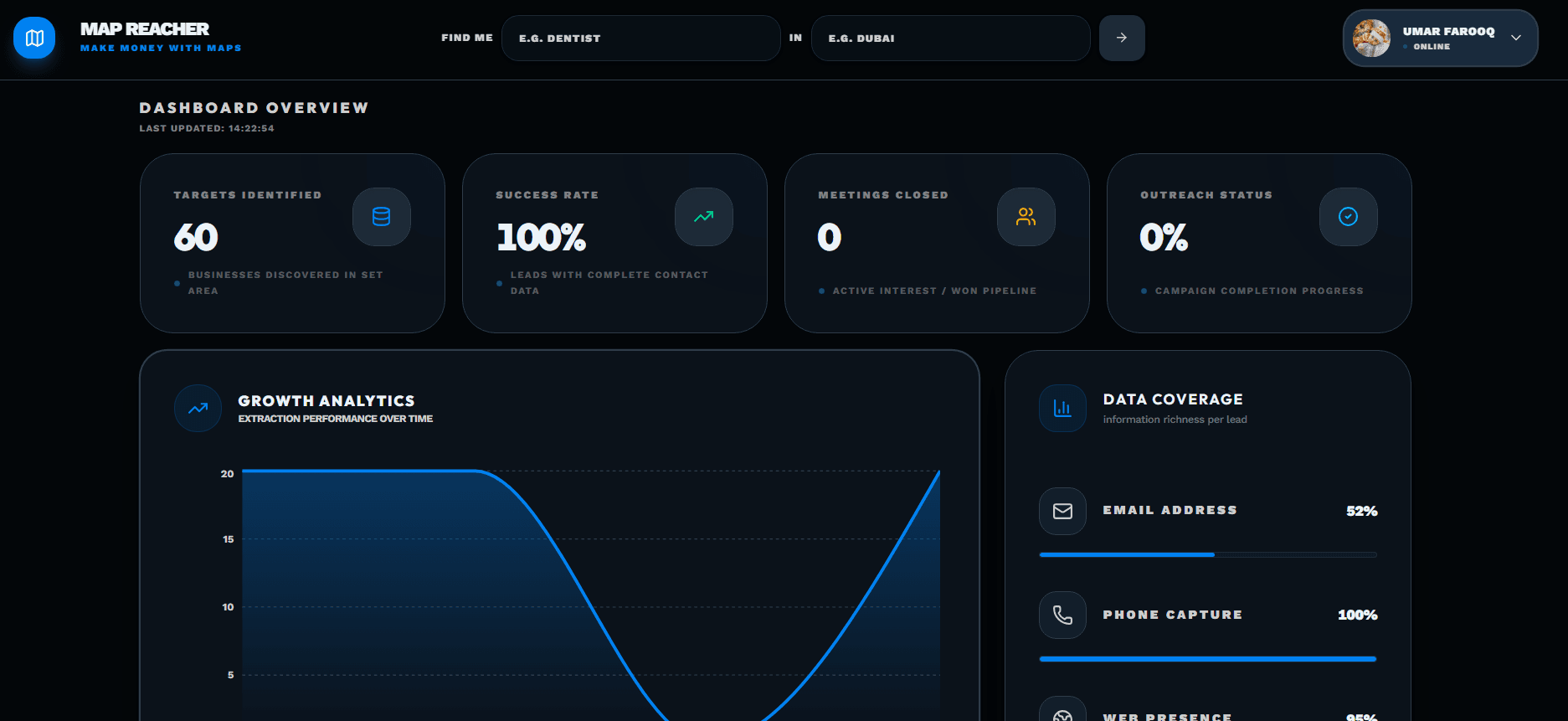Click the Map Reacher logo icon
This screenshot has height=721, width=1568.
(x=34, y=38)
